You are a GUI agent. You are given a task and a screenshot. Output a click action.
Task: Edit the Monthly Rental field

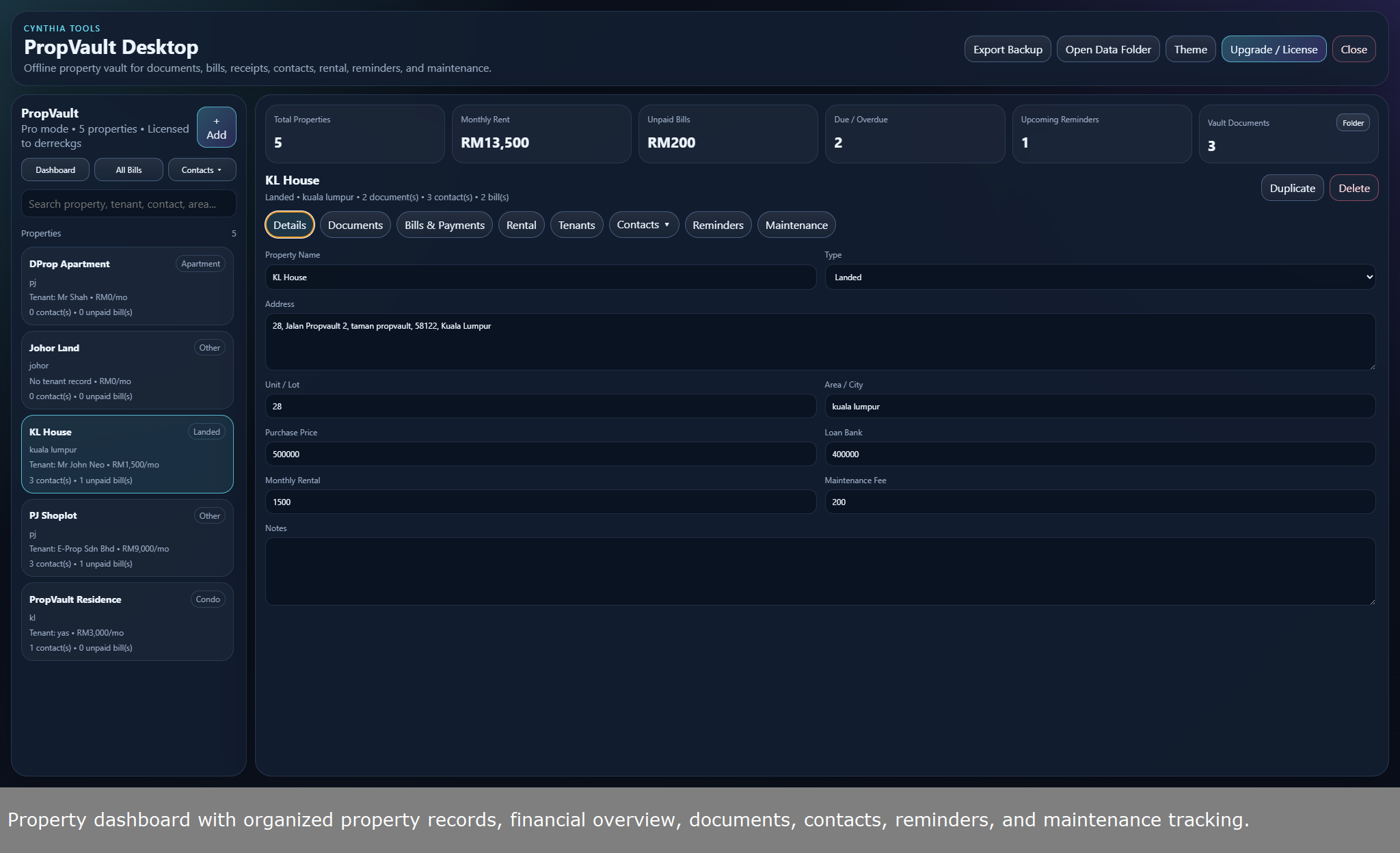[x=540, y=502]
